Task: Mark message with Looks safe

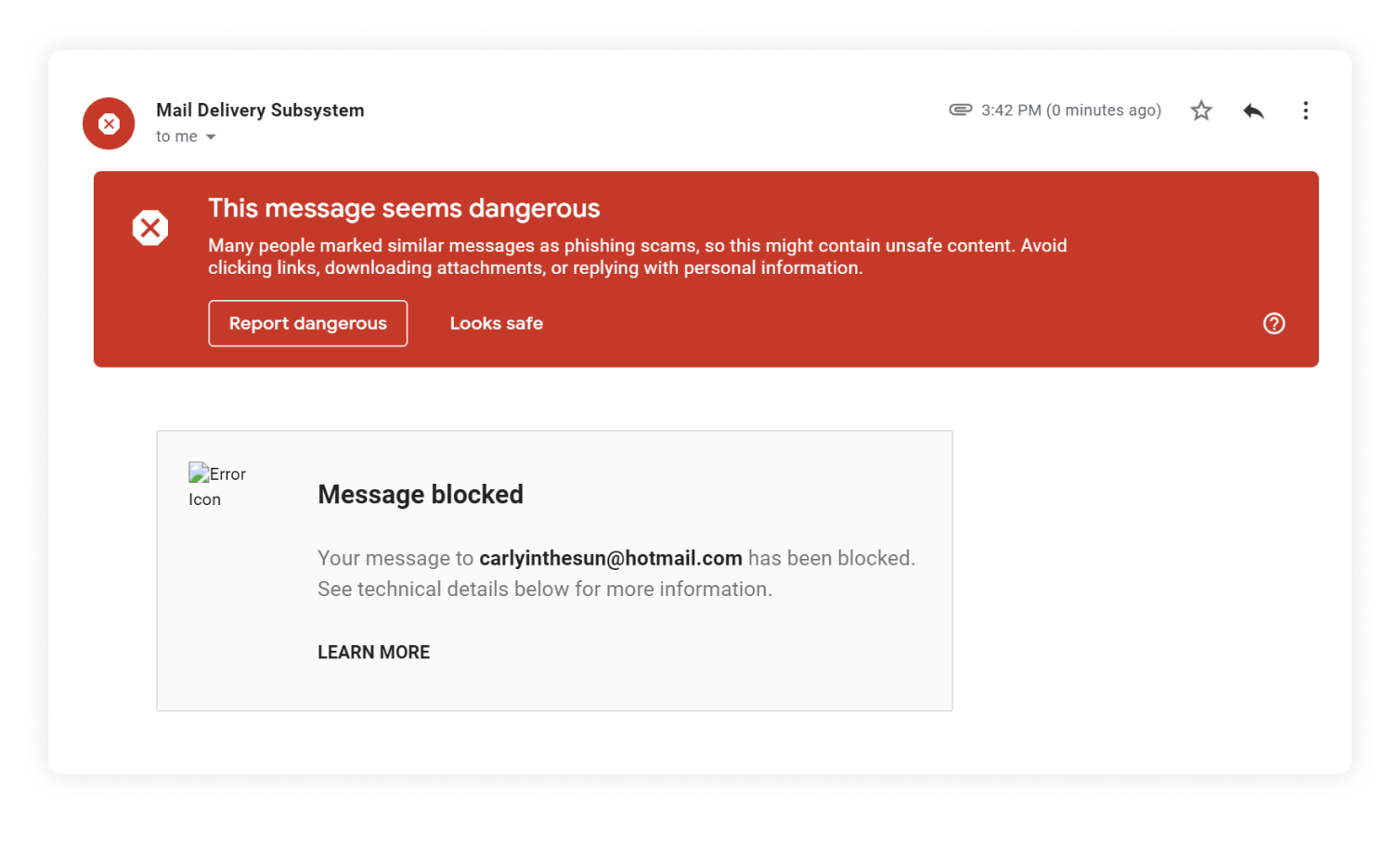Action: 497,323
